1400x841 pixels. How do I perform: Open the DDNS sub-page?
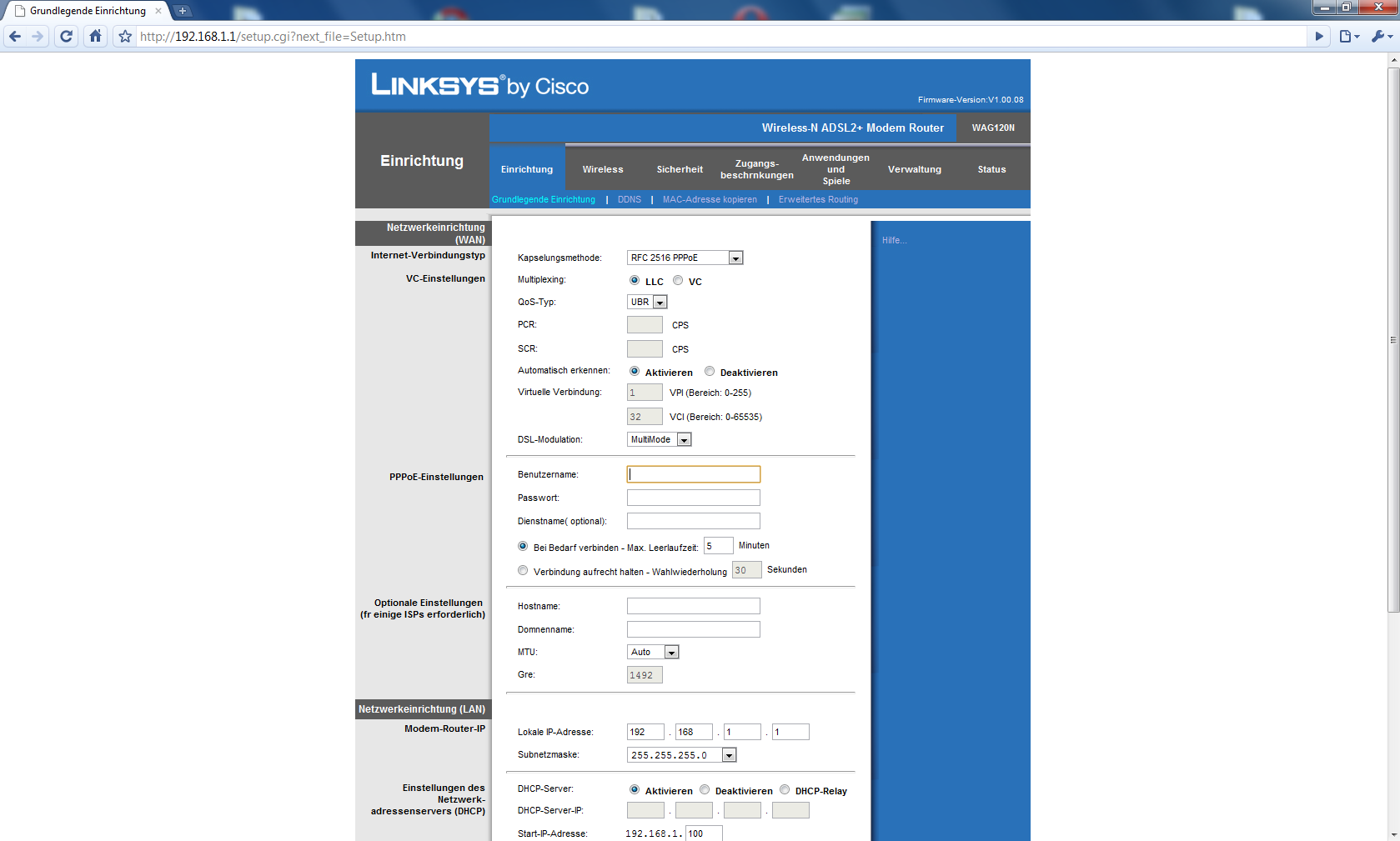pyautogui.click(x=630, y=199)
